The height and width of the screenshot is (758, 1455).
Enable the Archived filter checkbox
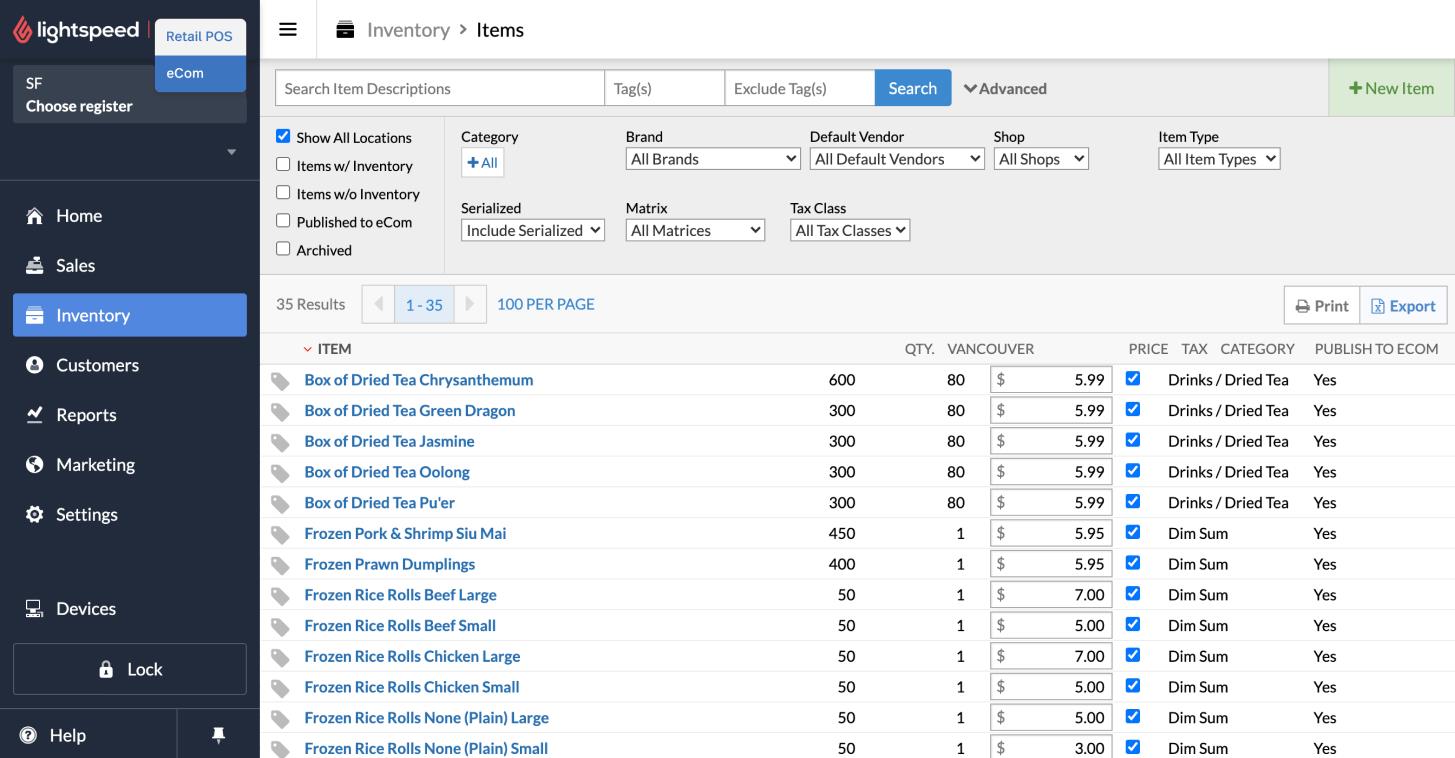pyautogui.click(x=283, y=249)
